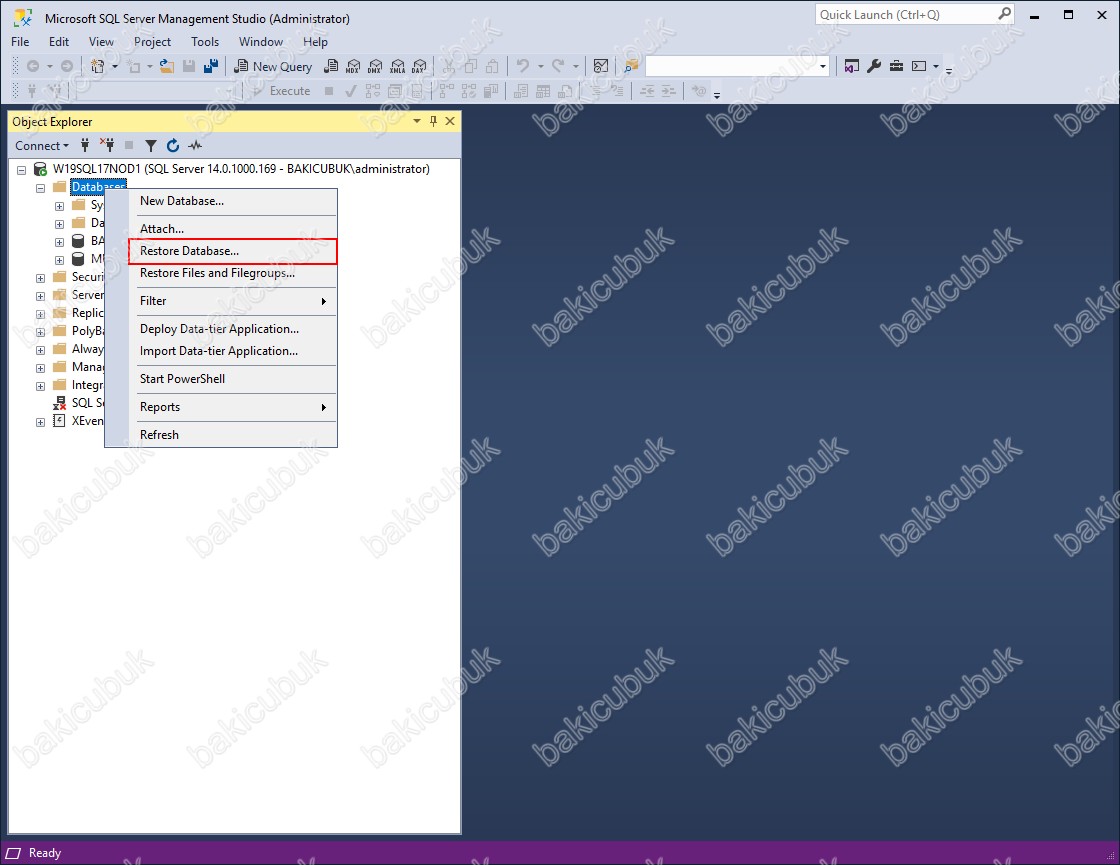Open the command window icon dropdown arrow
The width and height of the screenshot is (1120, 865).
pos(936,66)
